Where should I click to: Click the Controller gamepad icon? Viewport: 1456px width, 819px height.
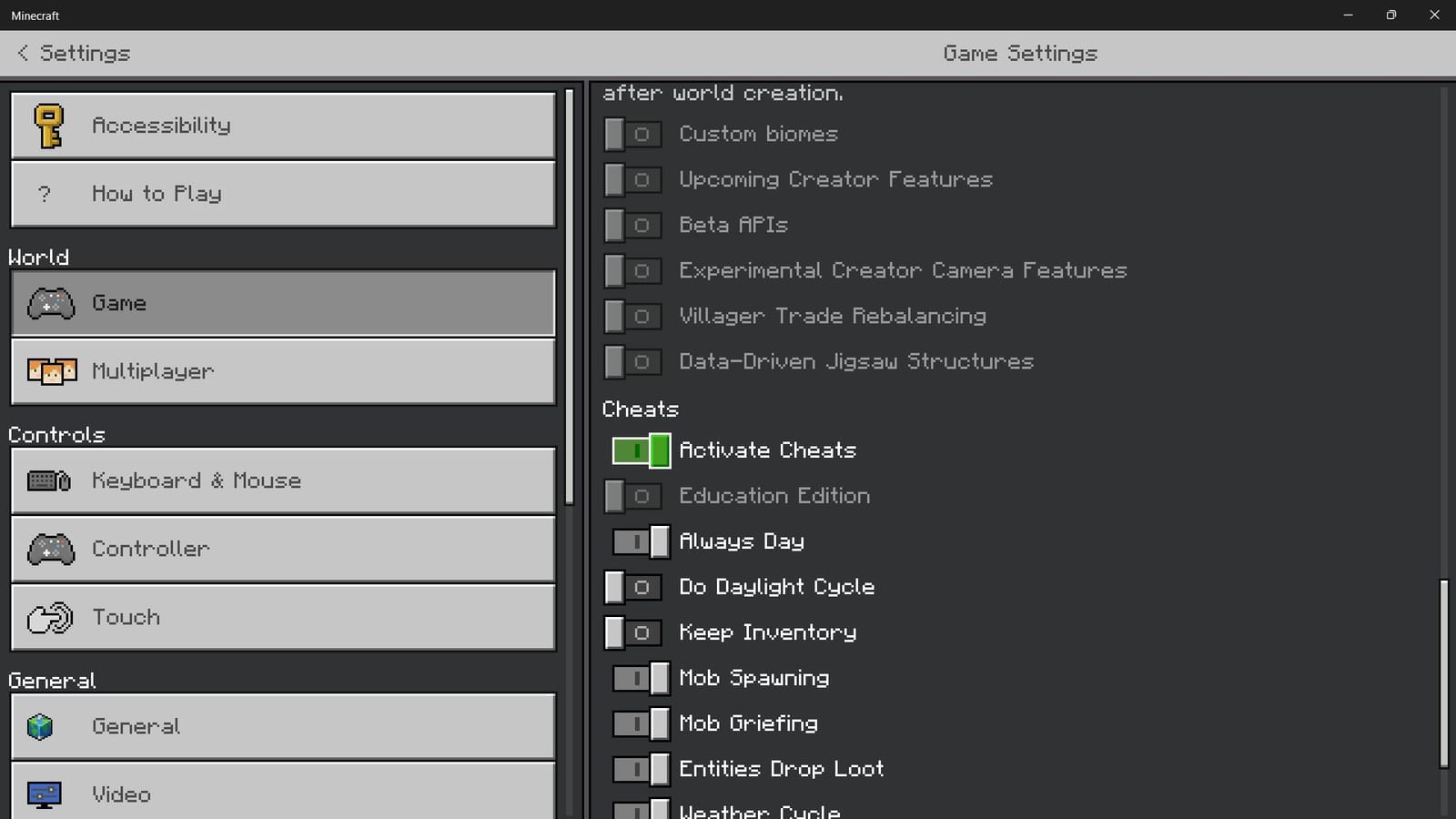pos(51,549)
